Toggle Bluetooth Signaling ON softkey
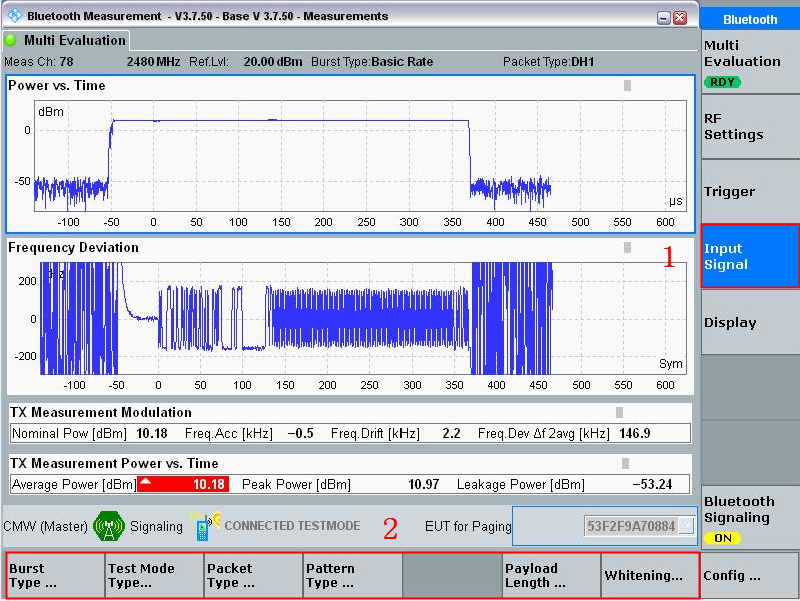The image size is (800, 601). click(x=750, y=517)
